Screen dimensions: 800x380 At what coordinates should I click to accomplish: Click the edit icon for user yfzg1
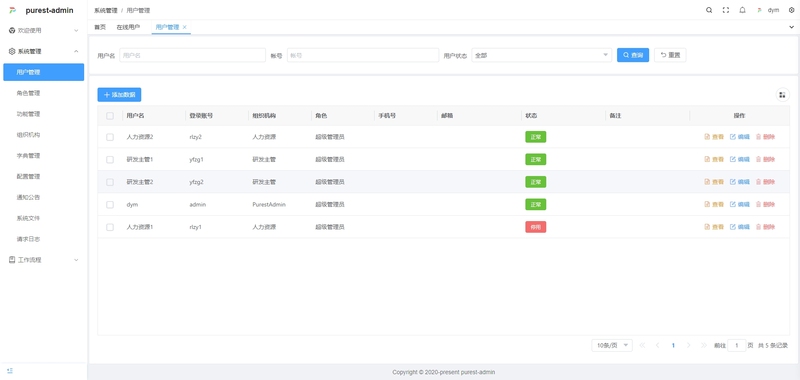(x=740, y=159)
